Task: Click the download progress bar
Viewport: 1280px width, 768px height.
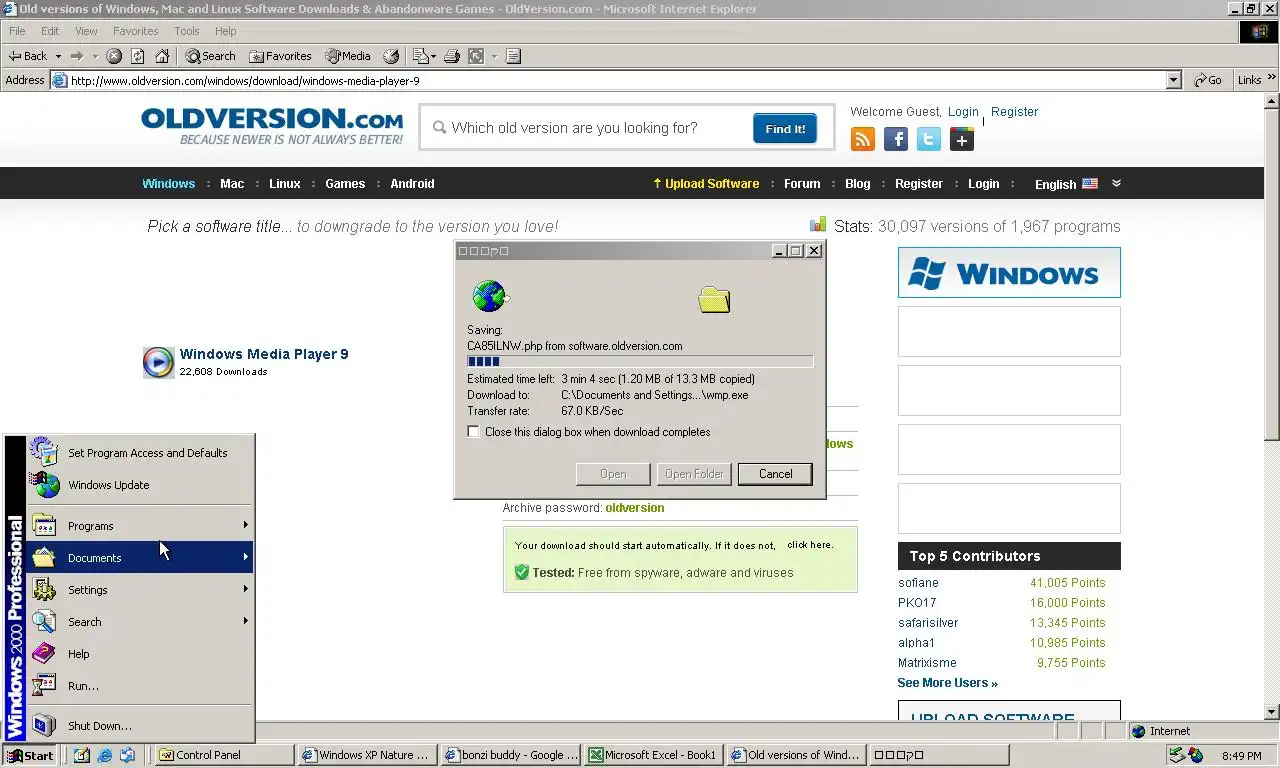Action: [640, 362]
